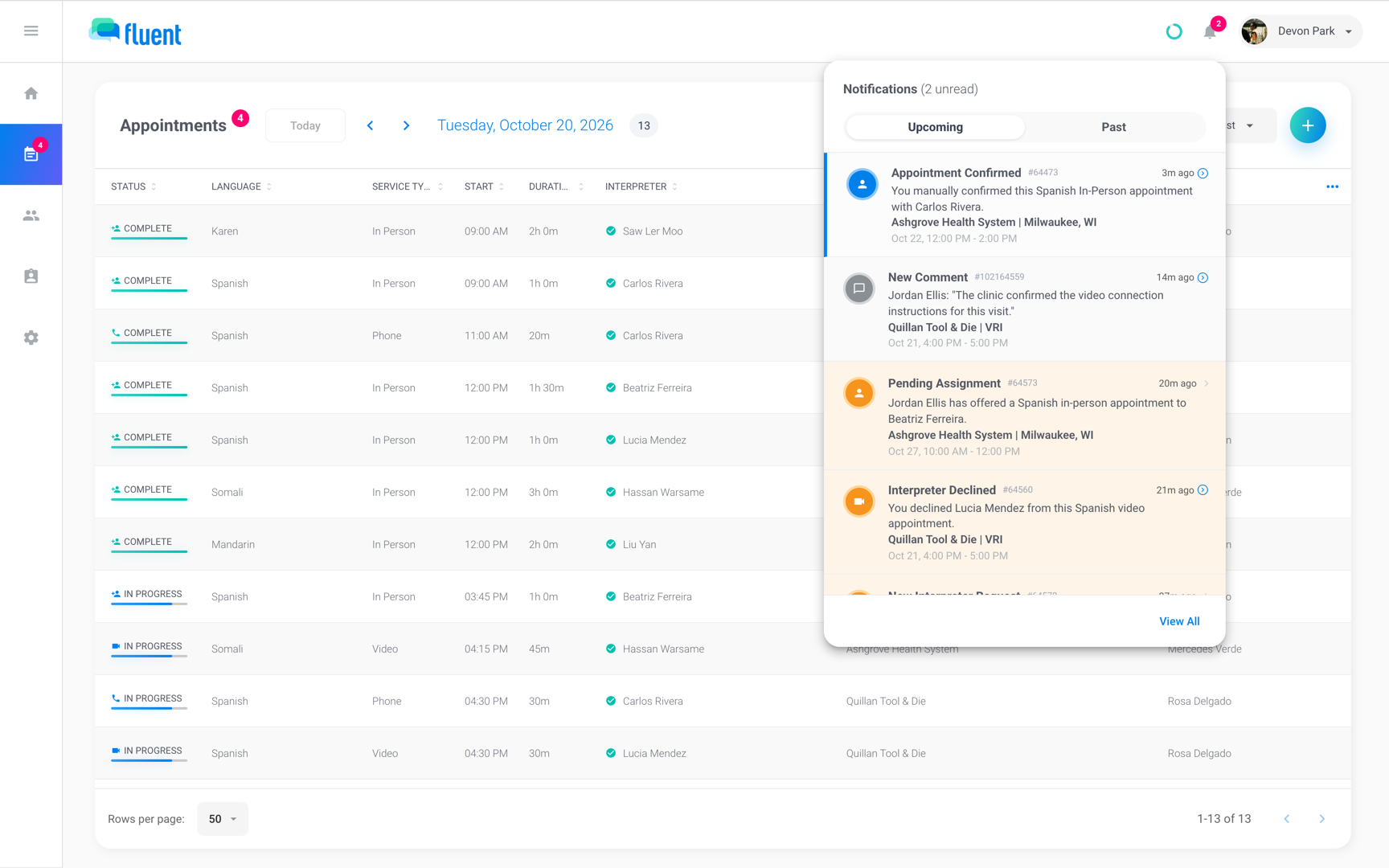Click Interpreter Declined notification video icon
The image size is (1389, 868).
click(x=859, y=502)
